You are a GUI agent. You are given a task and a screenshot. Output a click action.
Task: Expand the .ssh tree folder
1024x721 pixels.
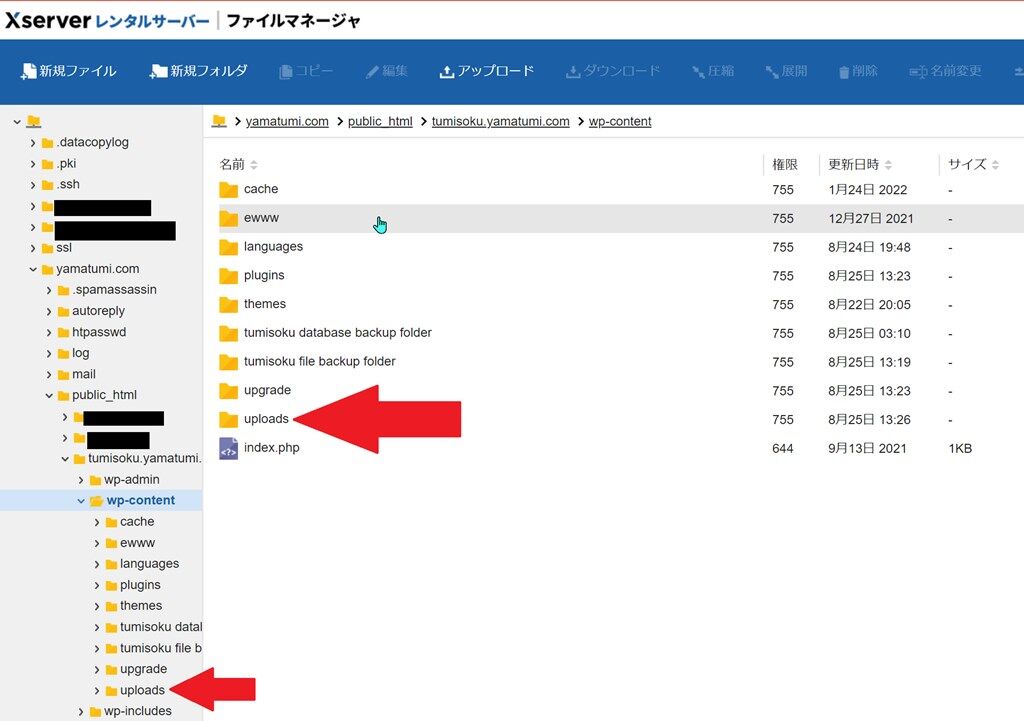[33, 185]
